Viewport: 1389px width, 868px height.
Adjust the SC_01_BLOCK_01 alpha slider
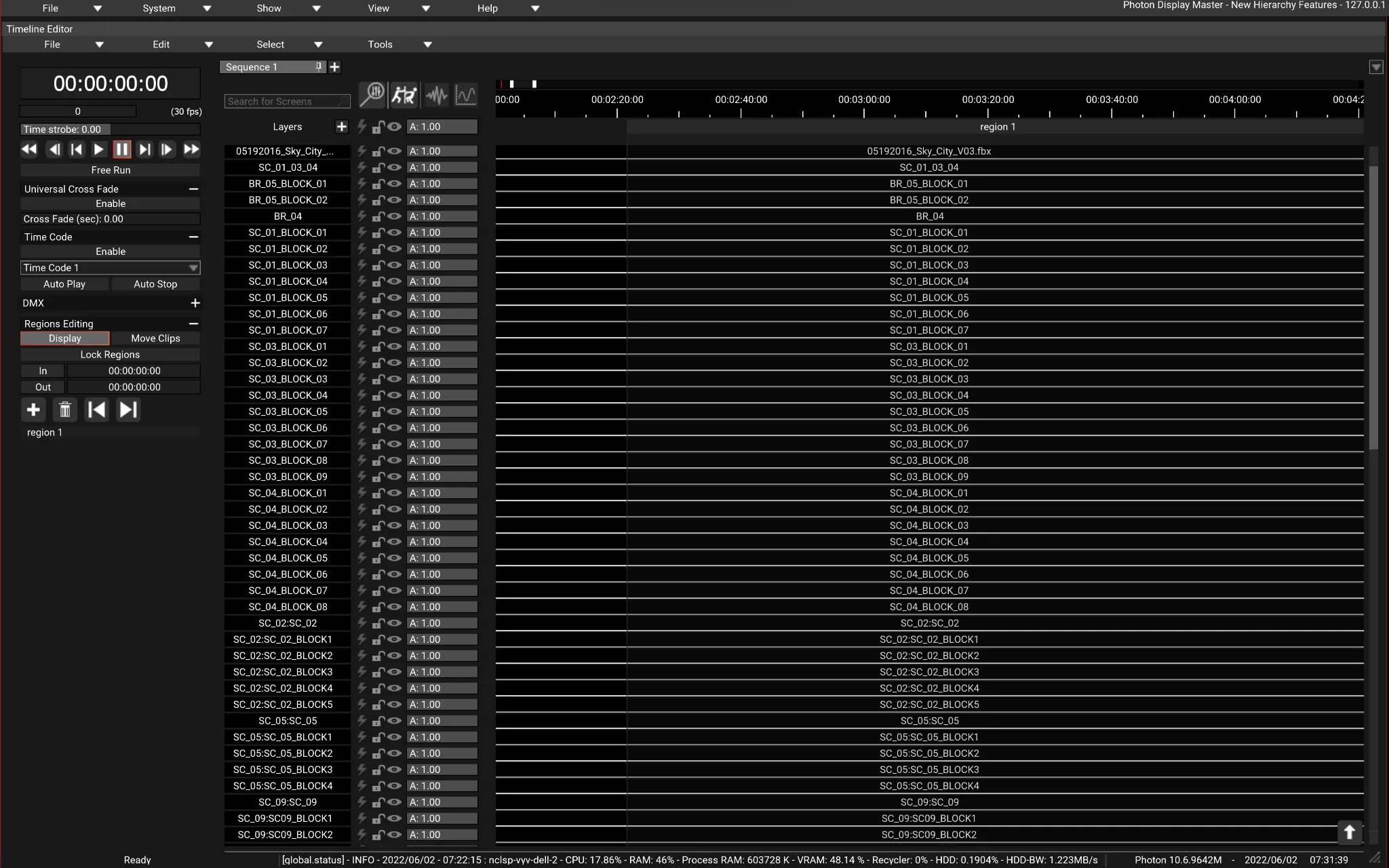coord(442,233)
